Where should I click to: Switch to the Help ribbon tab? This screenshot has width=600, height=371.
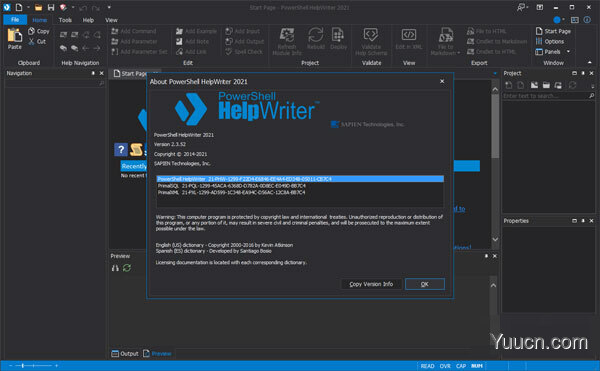coord(88,20)
